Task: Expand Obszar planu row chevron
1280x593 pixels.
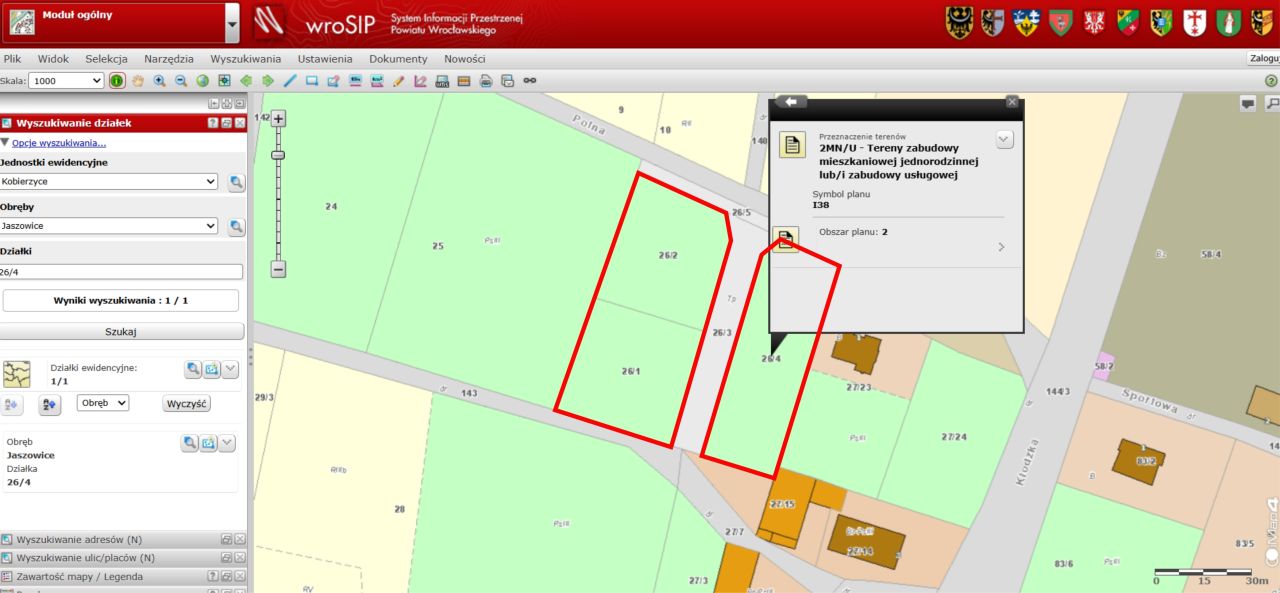Action: (x=1001, y=247)
